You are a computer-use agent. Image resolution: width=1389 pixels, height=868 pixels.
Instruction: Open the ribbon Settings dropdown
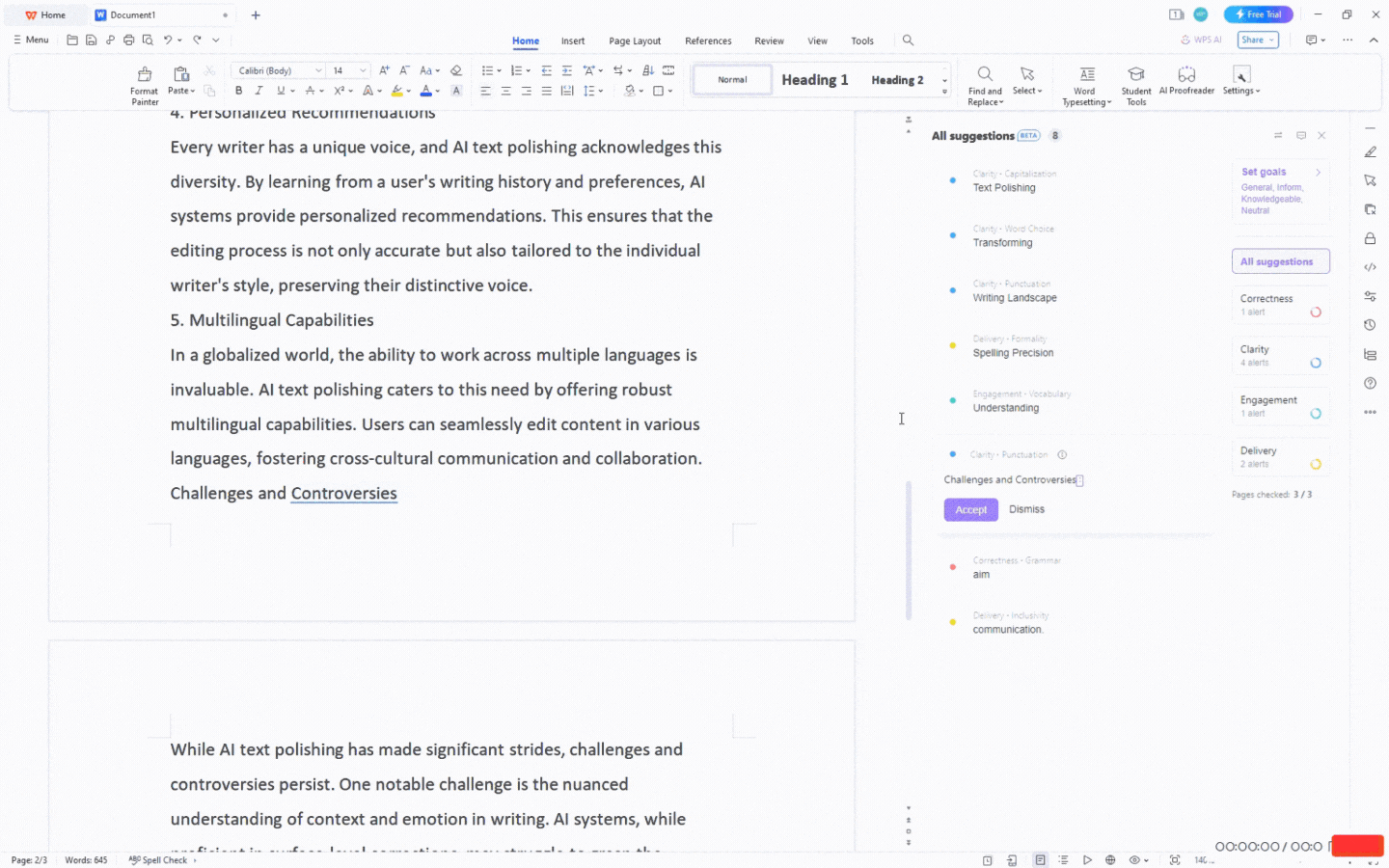[1241, 81]
